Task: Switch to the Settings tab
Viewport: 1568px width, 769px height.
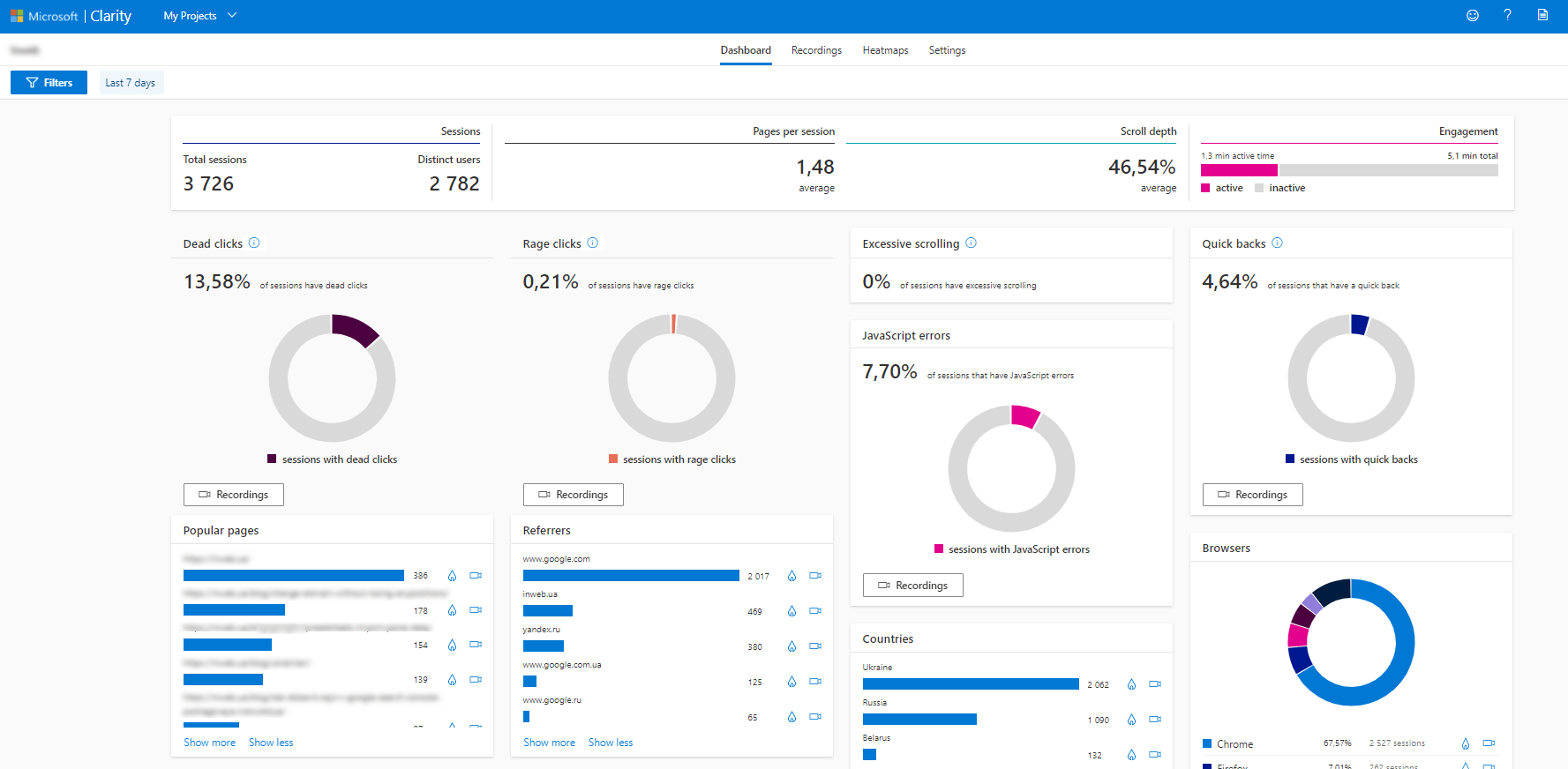Action: 947,50
